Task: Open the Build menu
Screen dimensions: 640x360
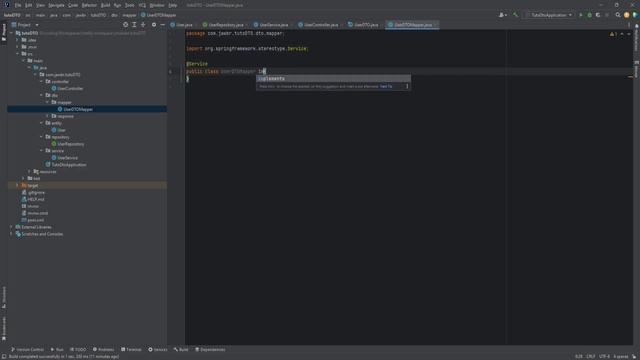Action: (x=105, y=5)
